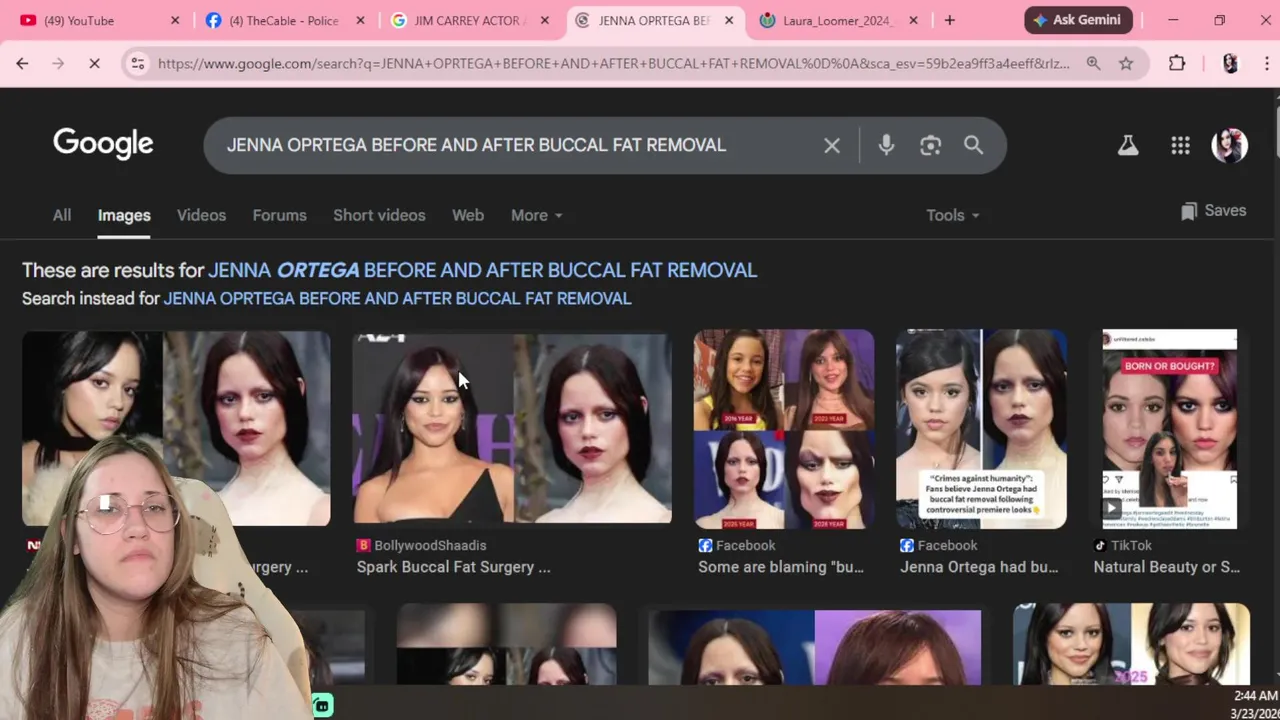Close the JENNA OPRTEGA search tab
Image resolution: width=1280 pixels, height=720 pixels.
pyautogui.click(x=729, y=20)
